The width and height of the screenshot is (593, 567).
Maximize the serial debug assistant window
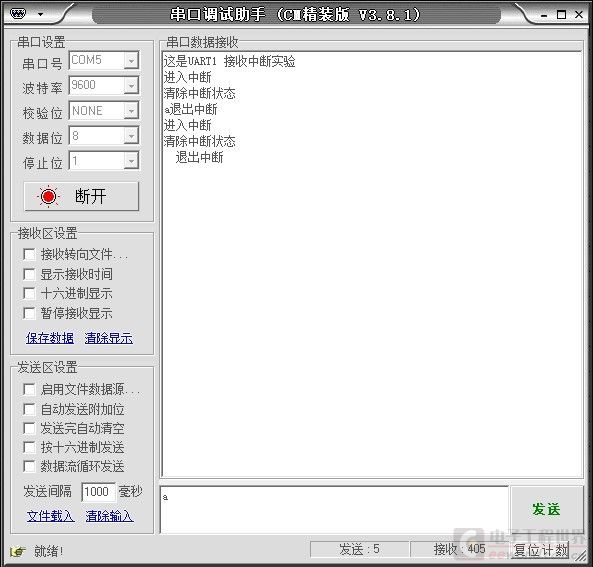tap(561, 15)
